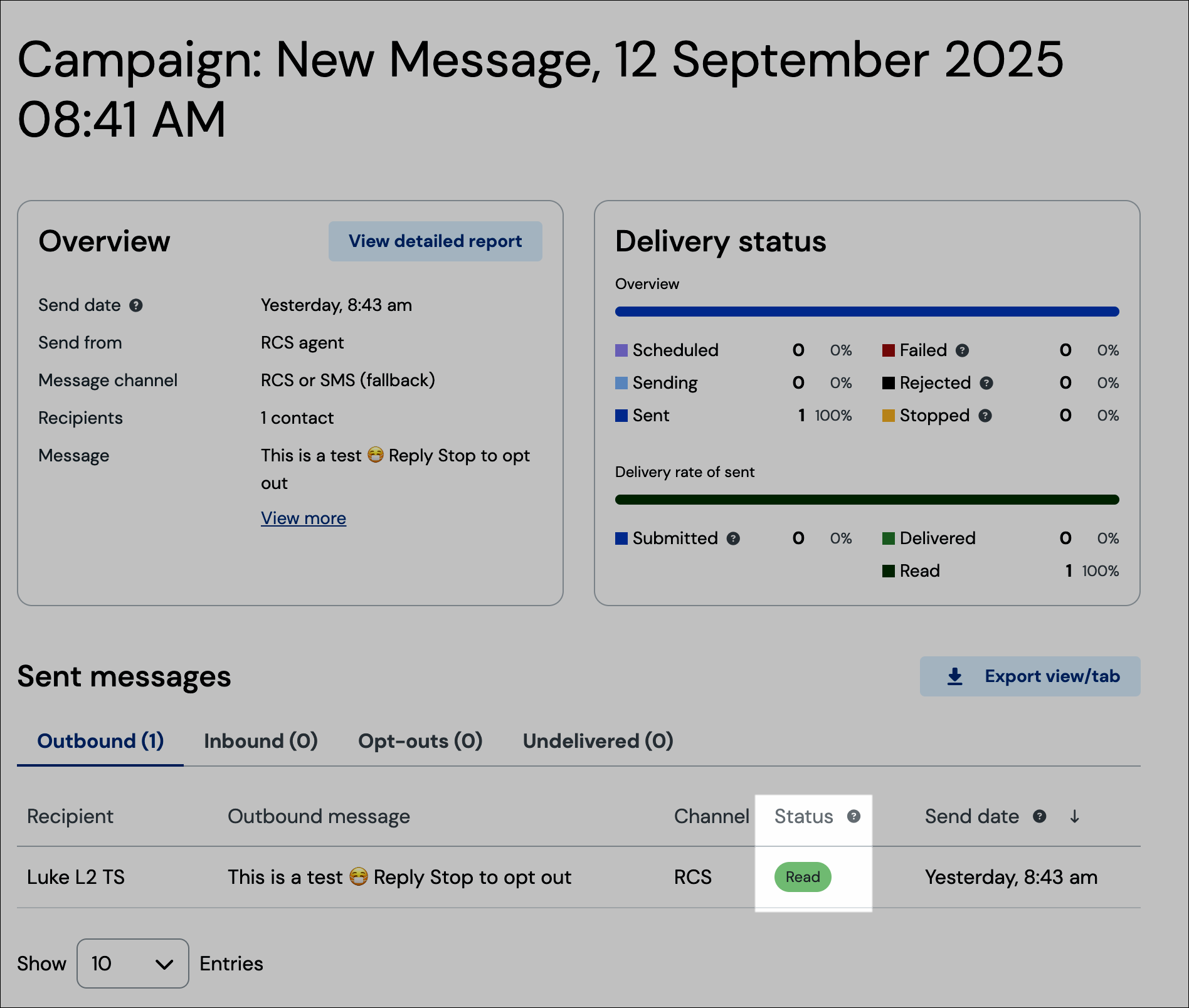Click the Outbound message column header
The width and height of the screenshot is (1189, 1008).
pyautogui.click(x=319, y=816)
